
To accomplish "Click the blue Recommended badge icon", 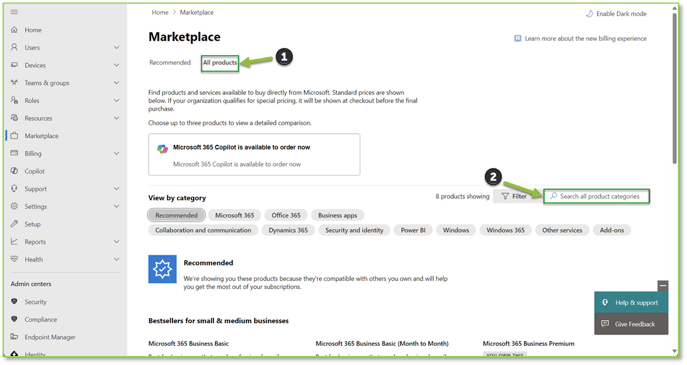I will (x=163, y=269).
